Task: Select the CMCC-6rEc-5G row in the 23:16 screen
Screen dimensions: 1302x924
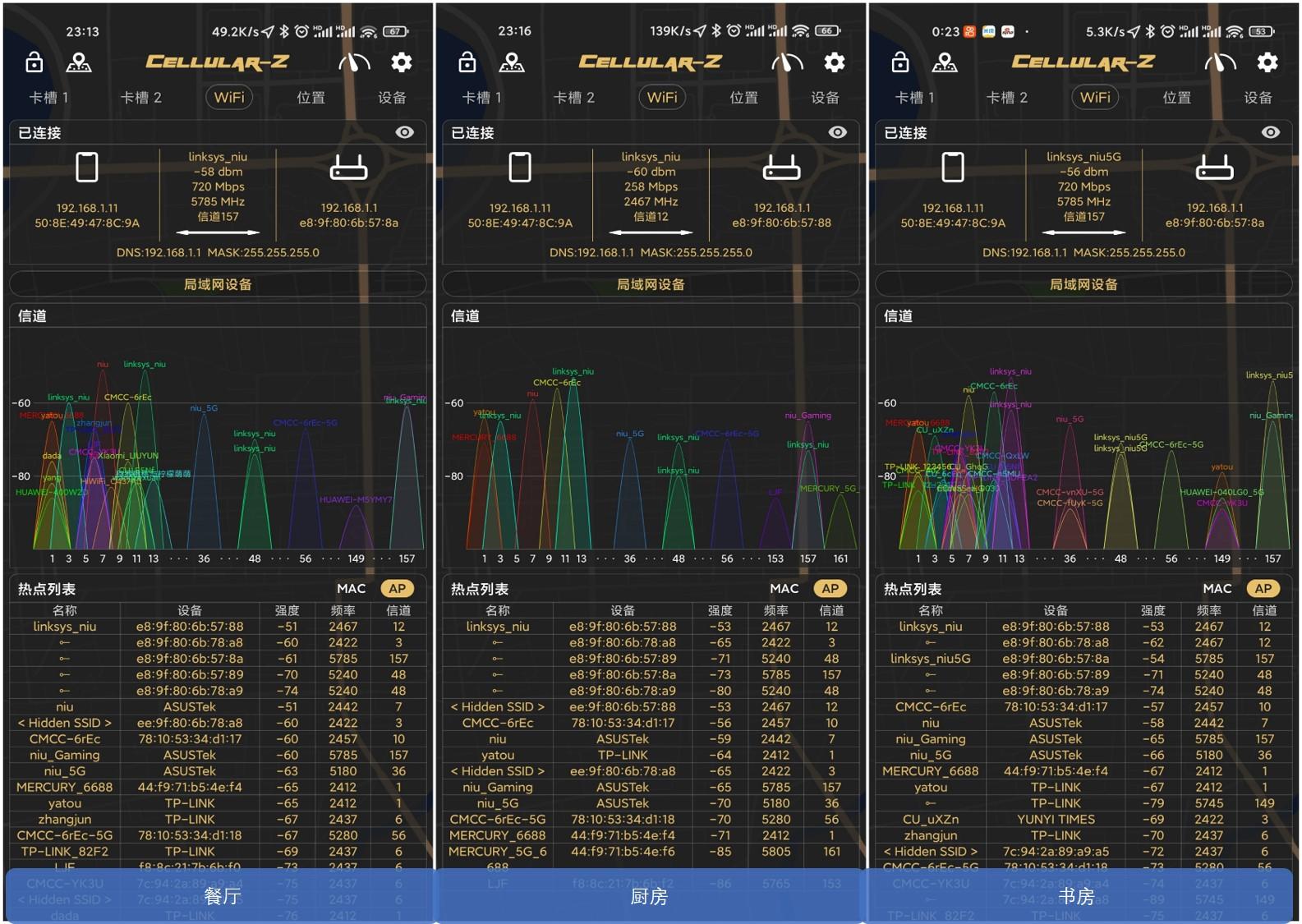Action: (x=651, y=819)
